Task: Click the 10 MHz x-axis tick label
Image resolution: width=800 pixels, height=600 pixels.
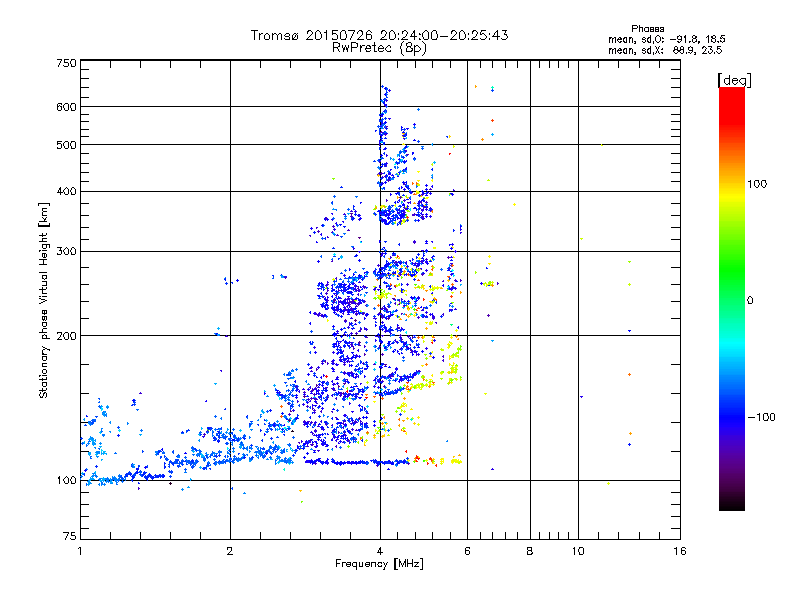Action: tap(578, 551)
